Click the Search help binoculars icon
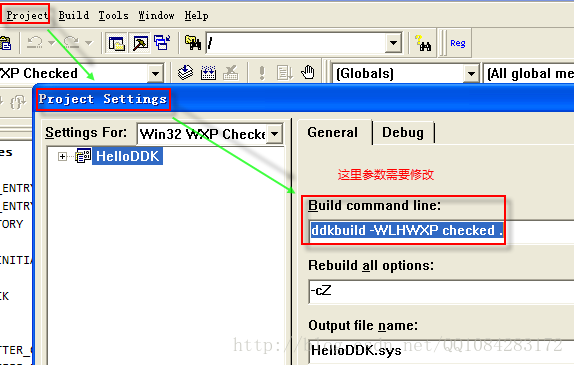 (x=424, y=43)
